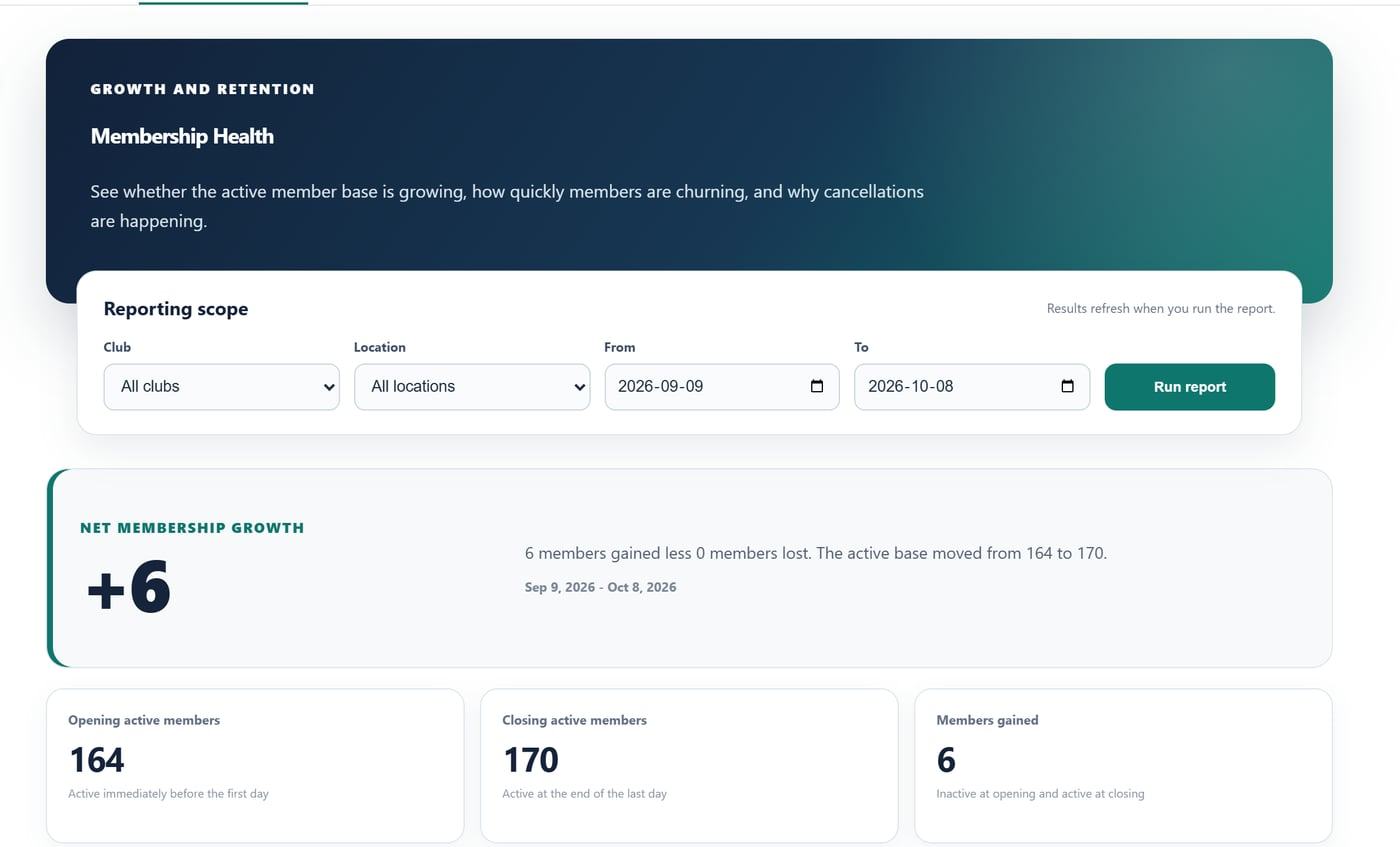Select the Closing active members card
1400x847 pixels.
689,765
